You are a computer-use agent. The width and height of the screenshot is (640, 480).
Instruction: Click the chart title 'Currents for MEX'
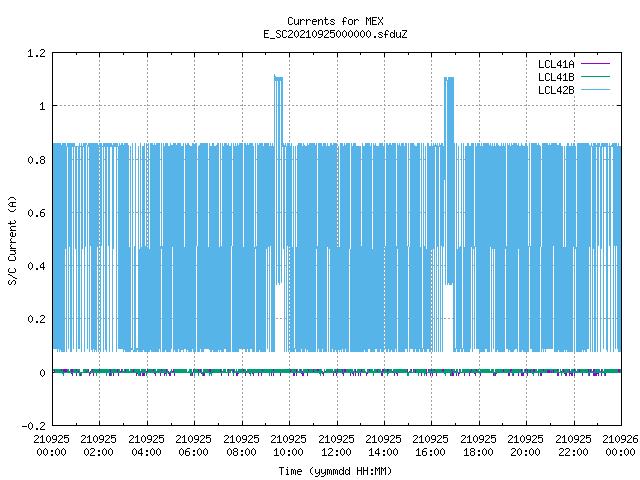click(335, 21)
